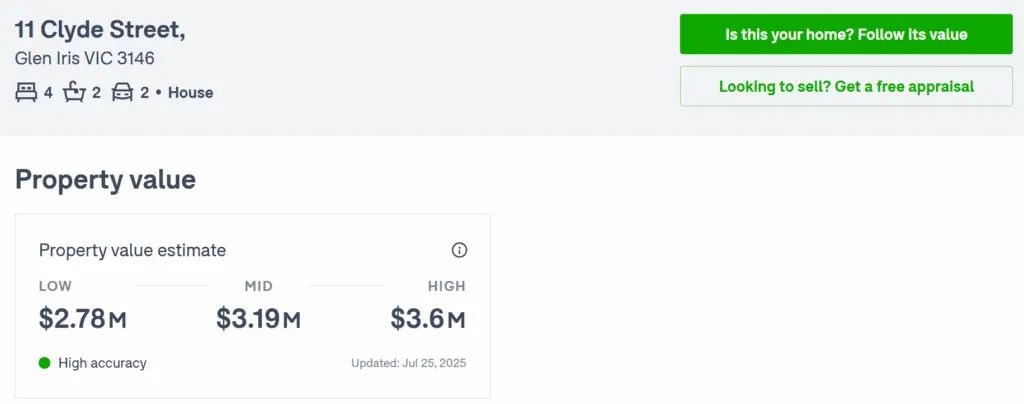The image size is (1024, 404).
Task: Click the car parking spaces icon
Action: point(122,93)
